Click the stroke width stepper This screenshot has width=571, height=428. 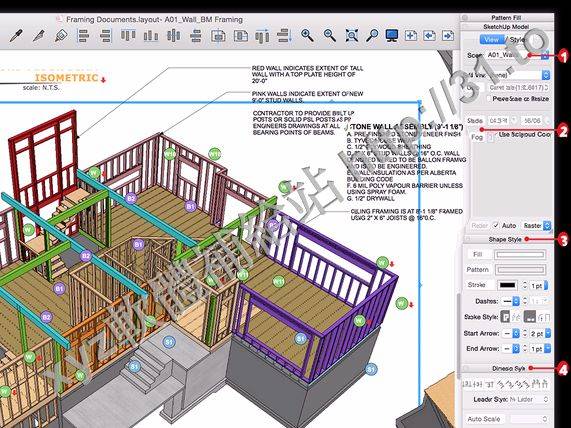pos(525,286)
